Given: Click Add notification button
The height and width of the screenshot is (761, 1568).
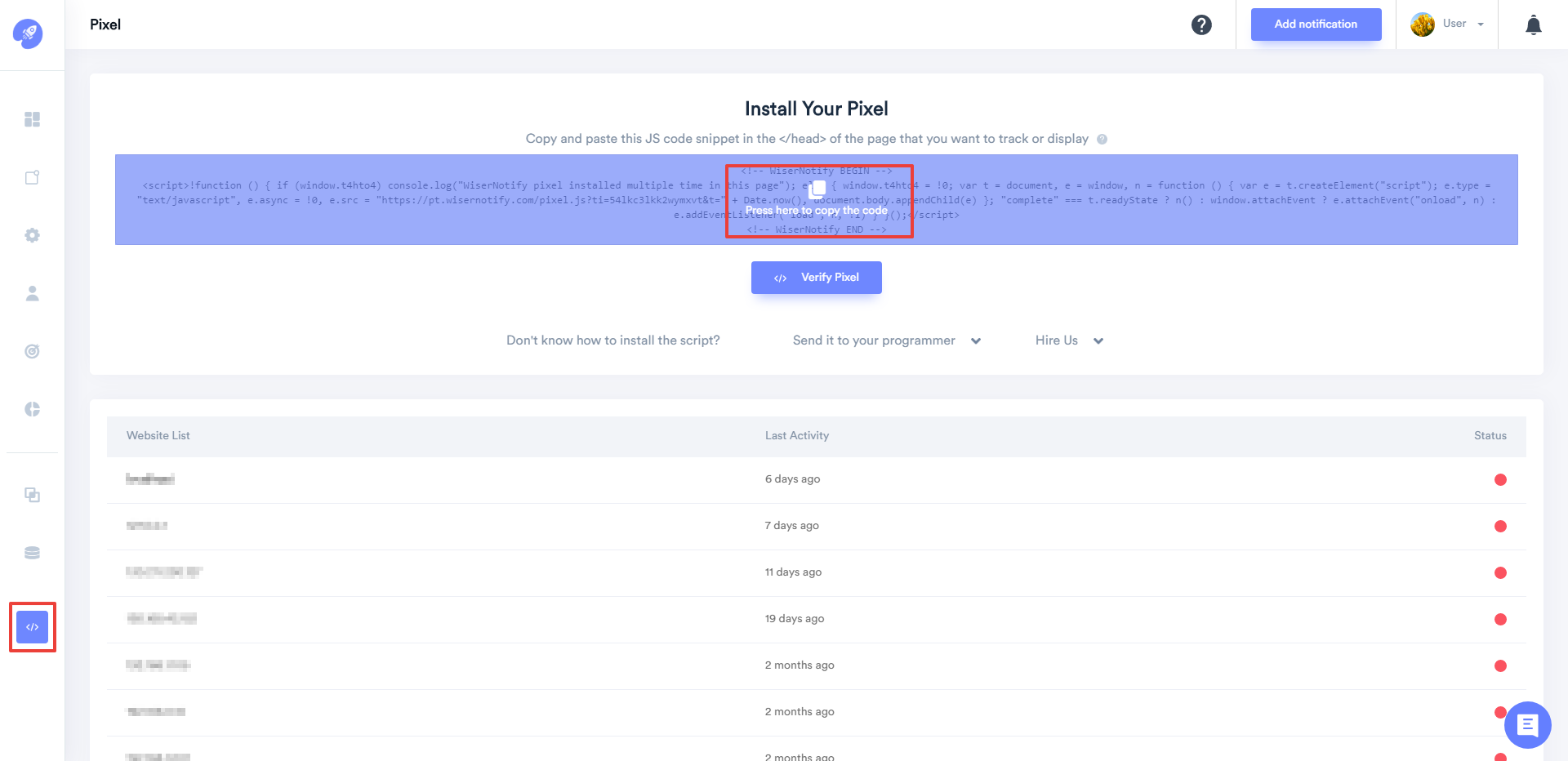Looking at the screenshot, I should pos(1316,24).
